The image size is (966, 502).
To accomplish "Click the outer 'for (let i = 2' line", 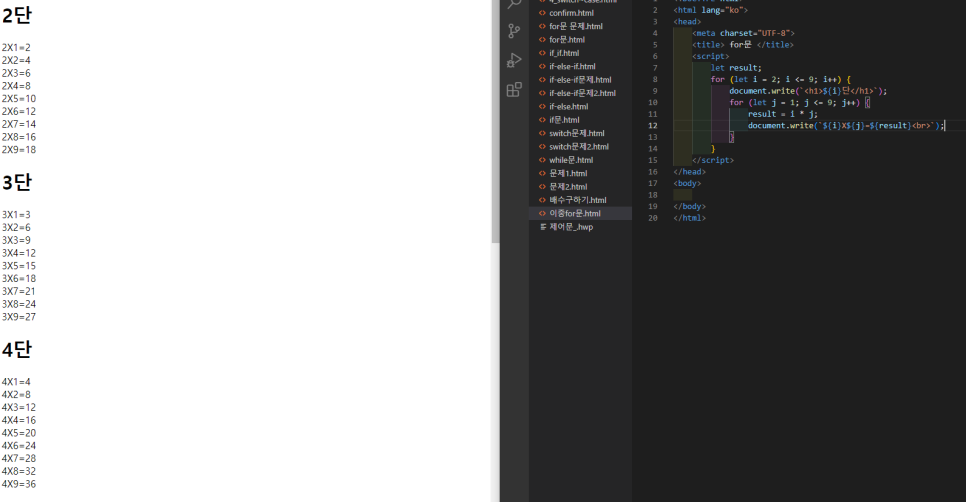I will point(780,79).
